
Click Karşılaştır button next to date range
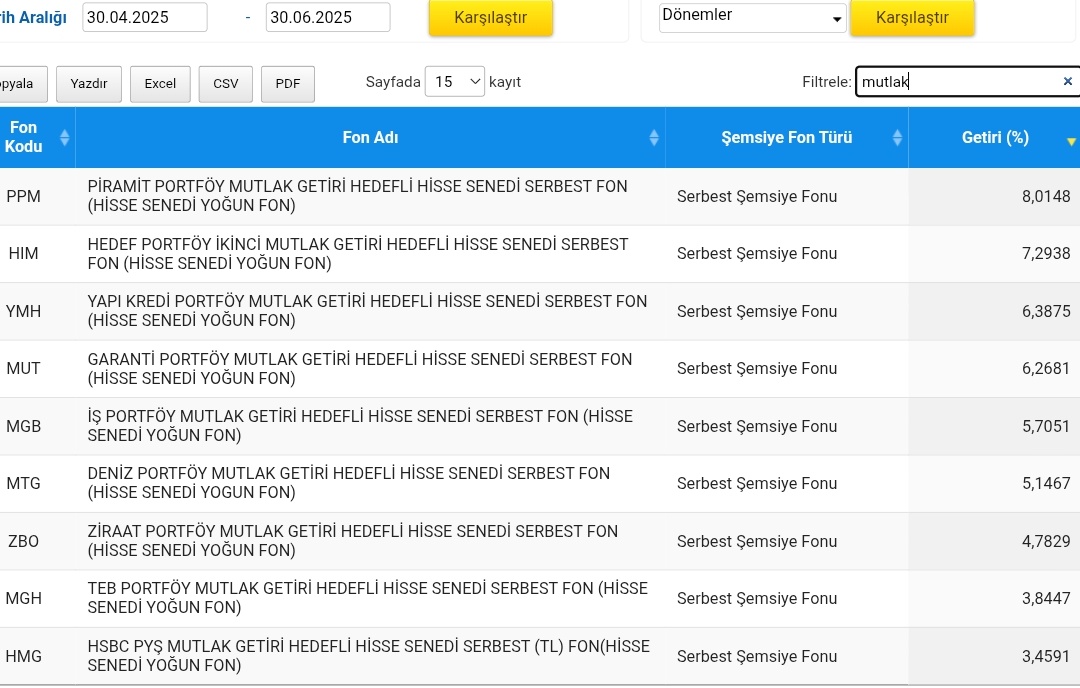[490, 17]
